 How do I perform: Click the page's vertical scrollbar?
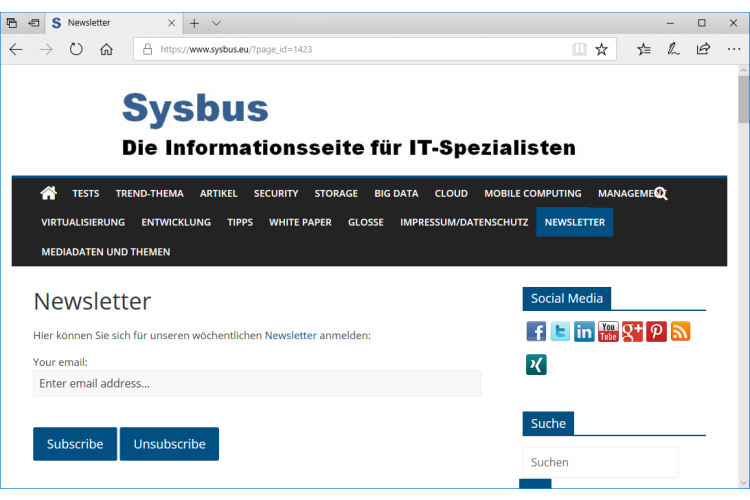tap(743, 100)
